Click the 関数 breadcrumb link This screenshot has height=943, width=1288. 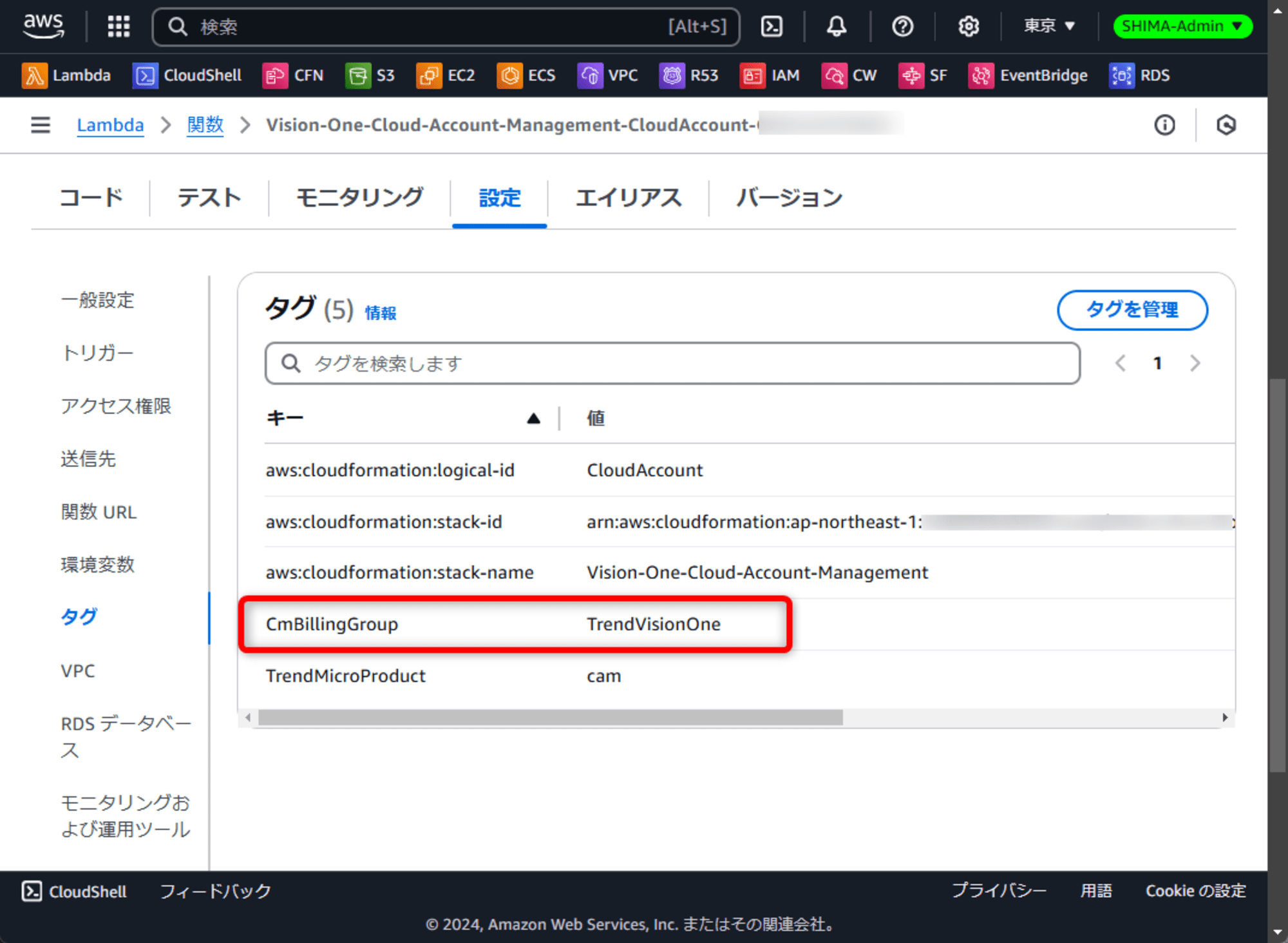click(204, 125)
